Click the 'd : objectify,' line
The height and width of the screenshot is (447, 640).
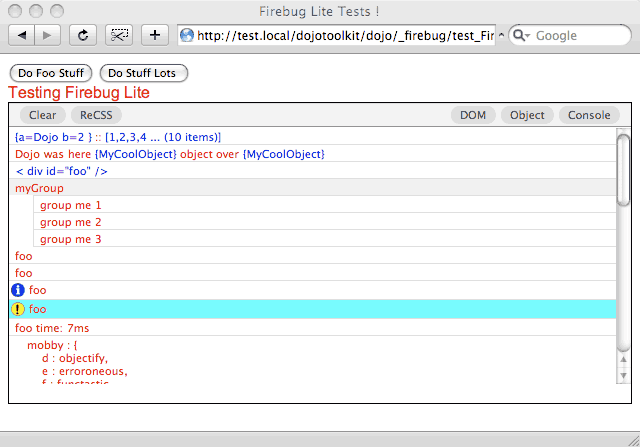pyautogui.click(x=75, y=358)
